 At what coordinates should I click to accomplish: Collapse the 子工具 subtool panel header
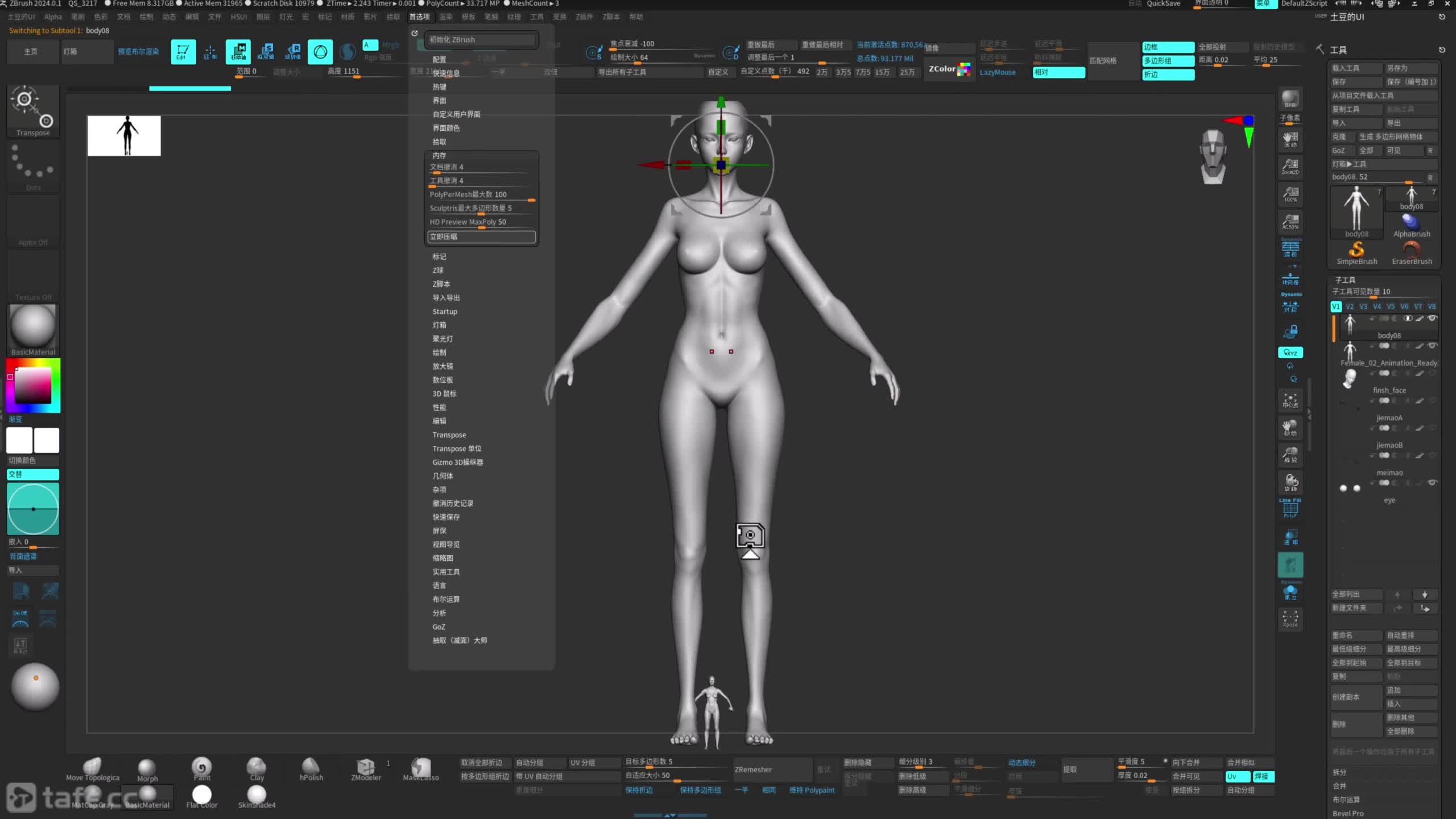coord(1345,280)
